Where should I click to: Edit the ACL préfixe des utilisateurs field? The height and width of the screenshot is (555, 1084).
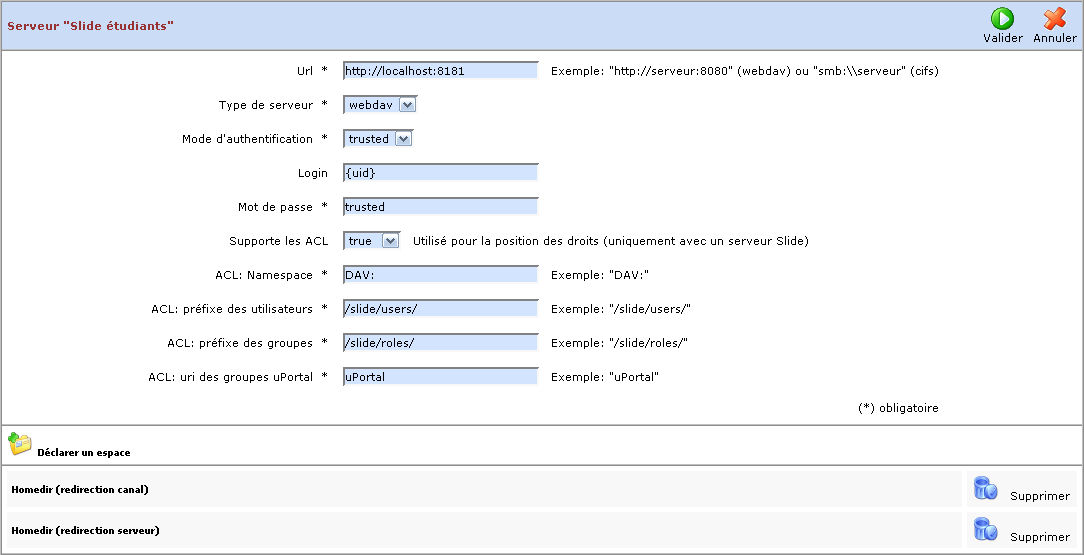(440, 309)
